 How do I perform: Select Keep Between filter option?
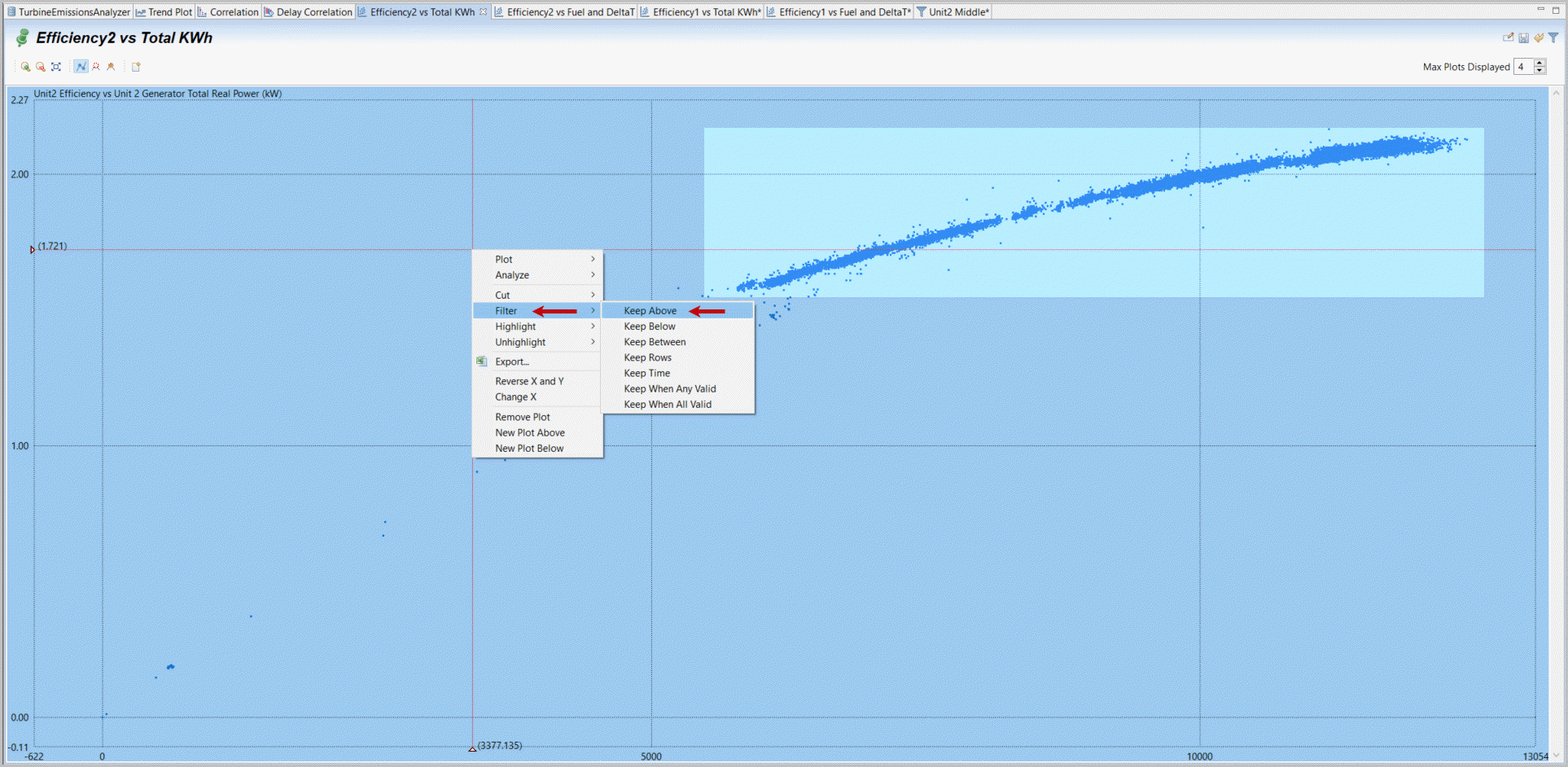(655, 342)
